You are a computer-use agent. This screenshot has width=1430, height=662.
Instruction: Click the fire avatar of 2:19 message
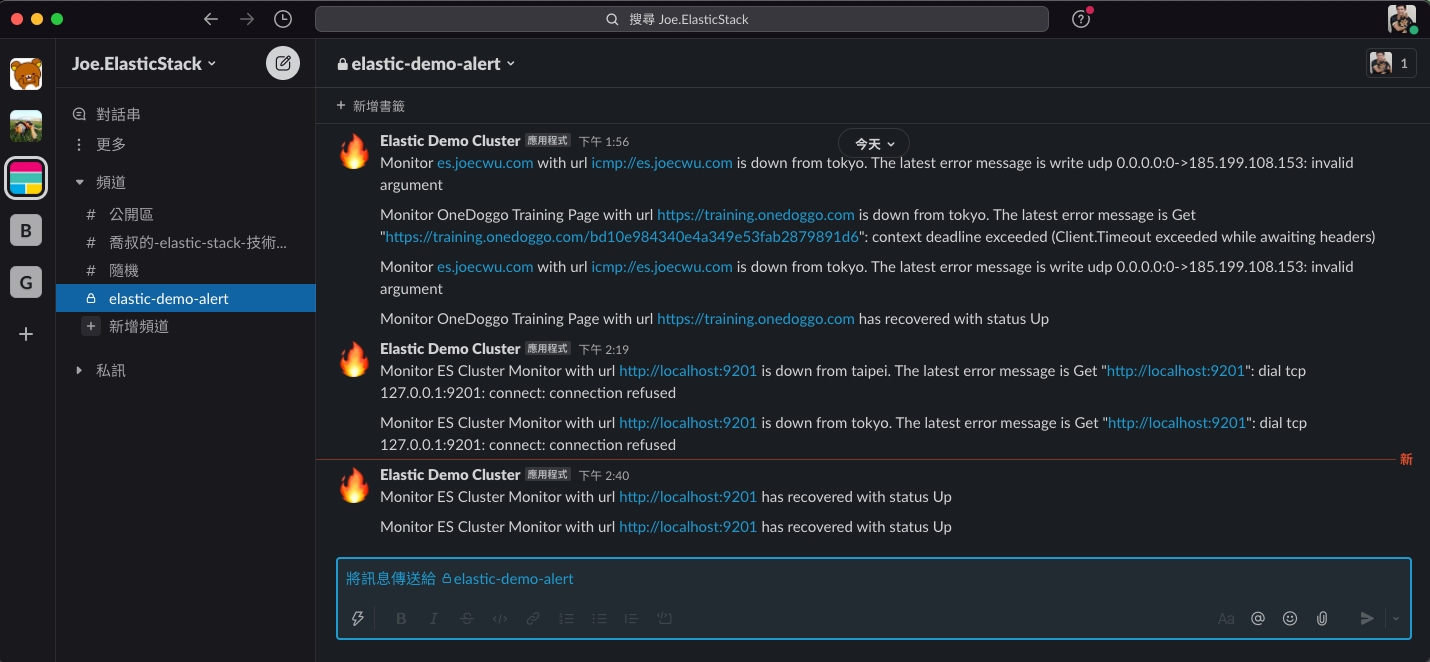[x=354, y=360]
